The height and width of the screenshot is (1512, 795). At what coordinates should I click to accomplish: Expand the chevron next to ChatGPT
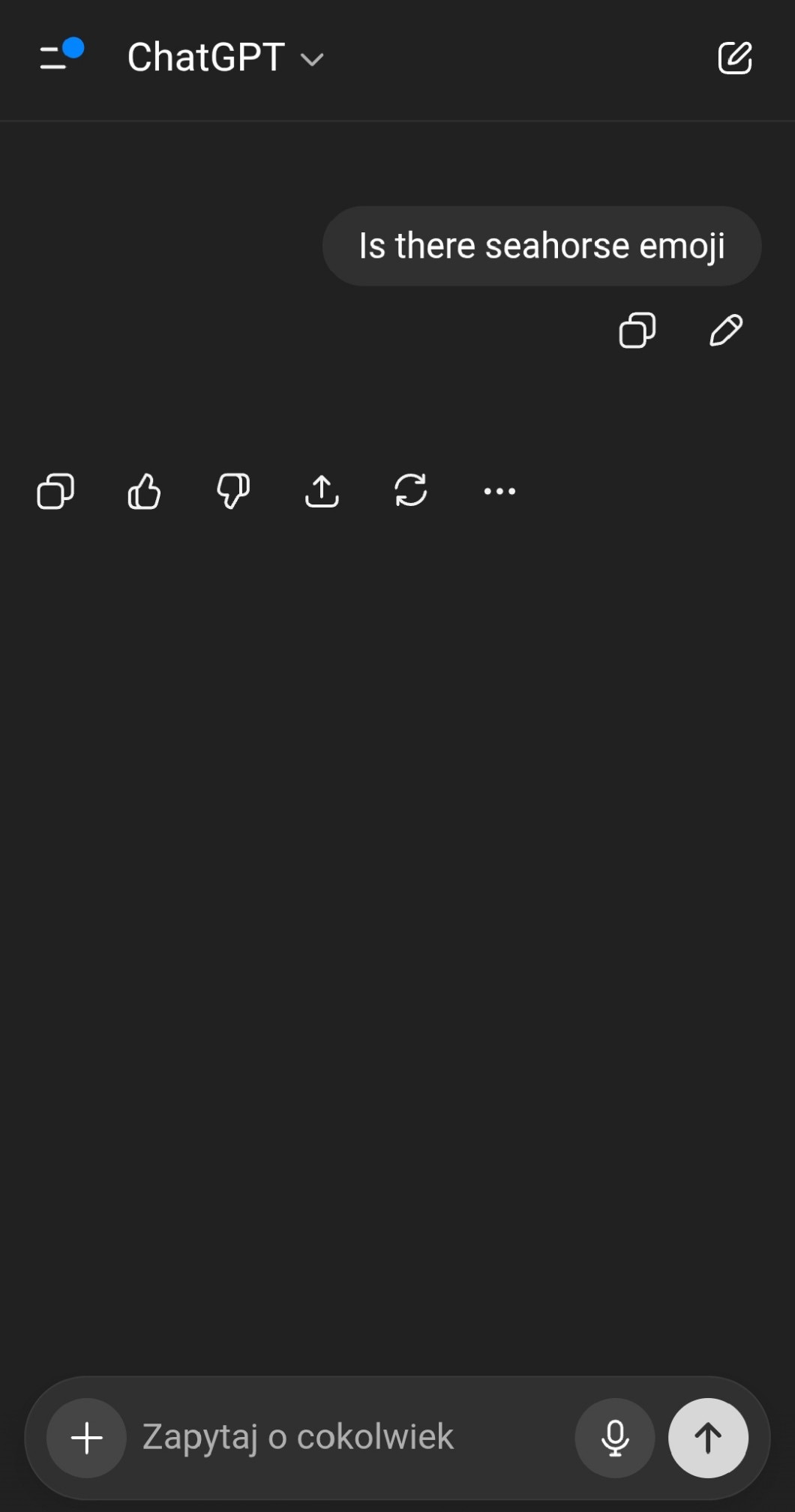pos(312,59)
